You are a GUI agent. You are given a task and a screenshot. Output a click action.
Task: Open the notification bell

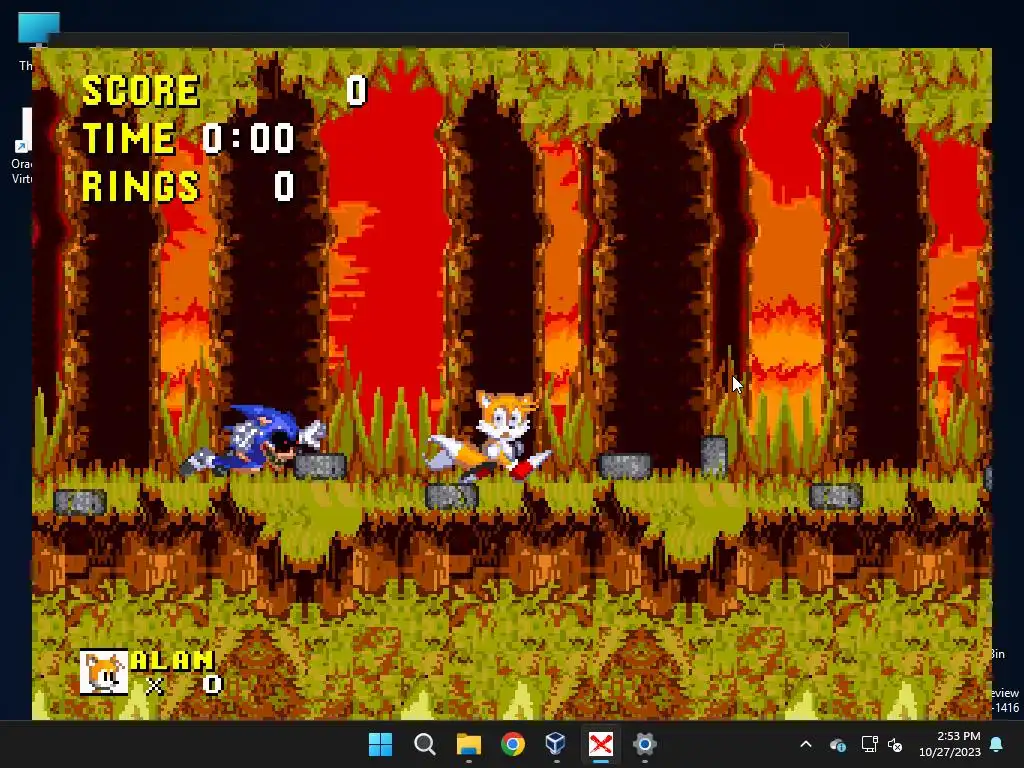pyautogui.click(x=997, y=744)
